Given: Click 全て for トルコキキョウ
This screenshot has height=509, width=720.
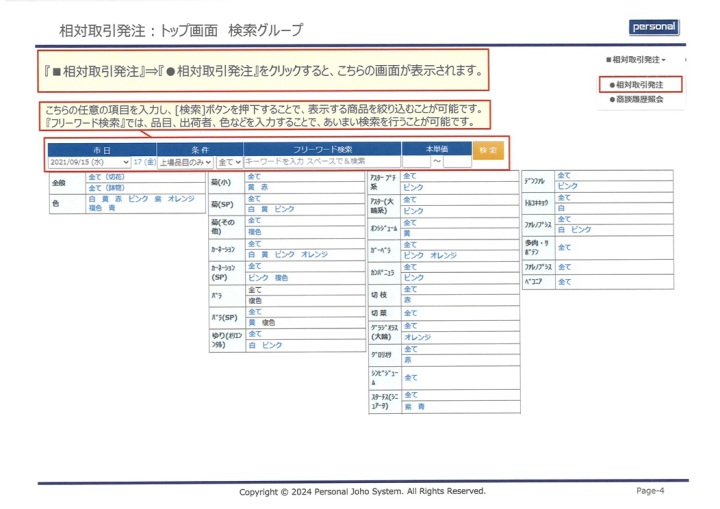Looking at the screenshot, I should [x=564, y=198].
